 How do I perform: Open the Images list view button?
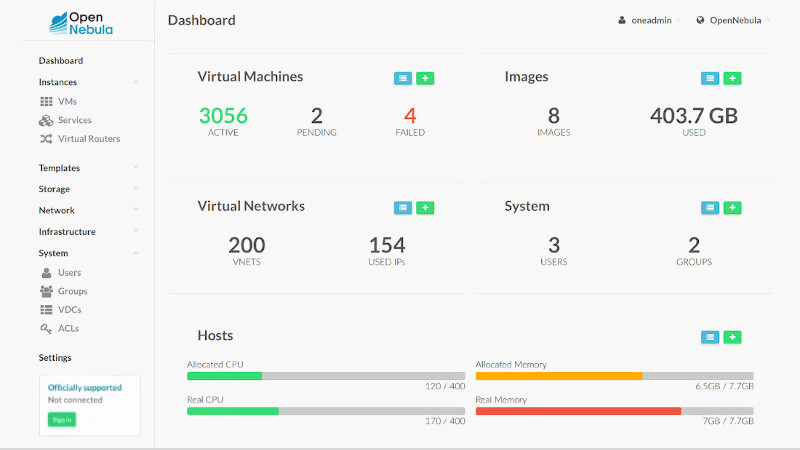pyautogui.click(x=710, y=78)
